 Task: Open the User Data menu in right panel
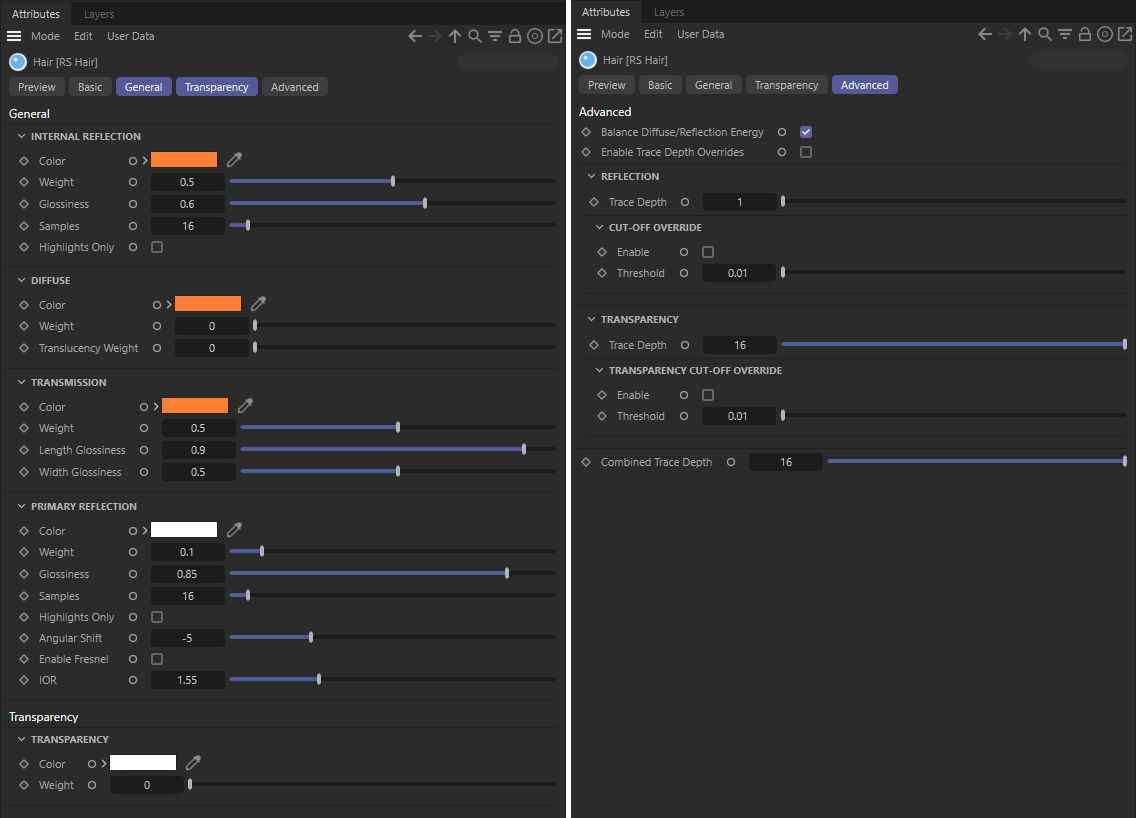click(x=700, y=34)
